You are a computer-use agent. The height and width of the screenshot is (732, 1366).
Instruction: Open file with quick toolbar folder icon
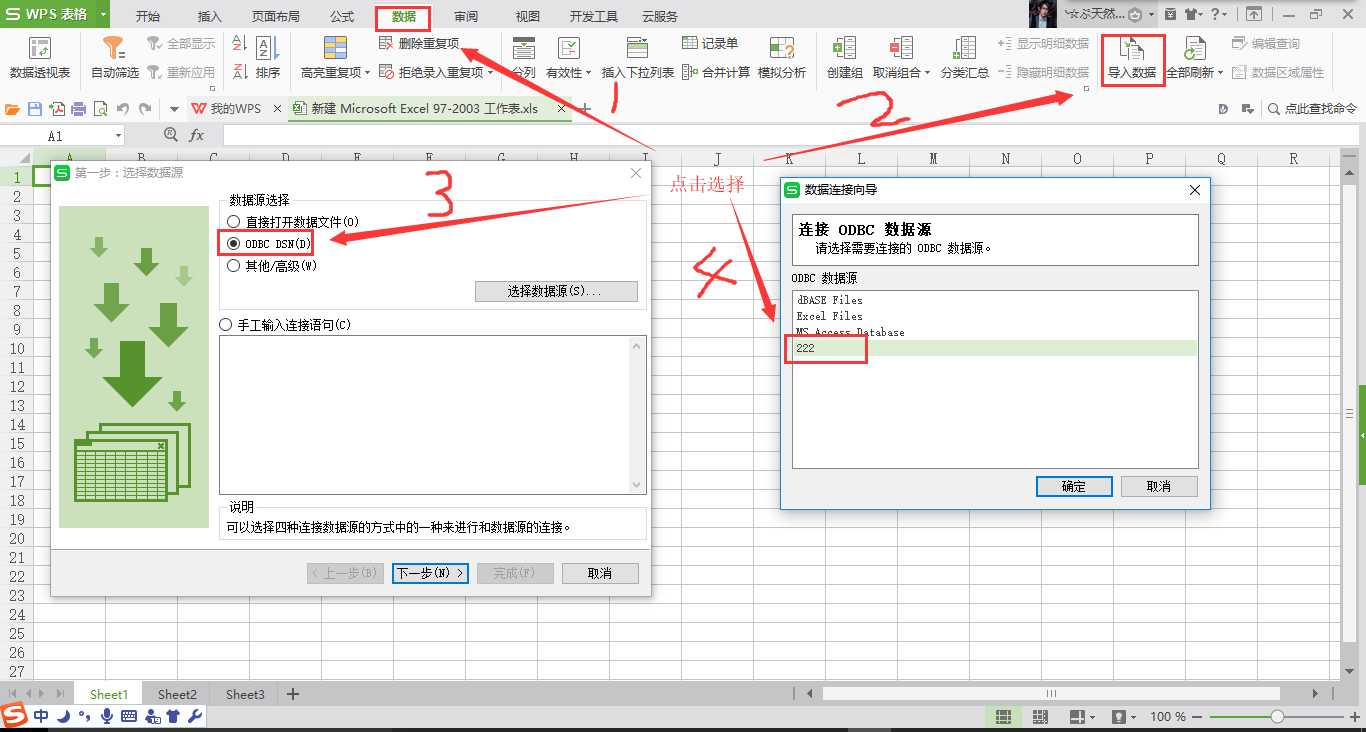pyautogui.click(x=13, y=108)
